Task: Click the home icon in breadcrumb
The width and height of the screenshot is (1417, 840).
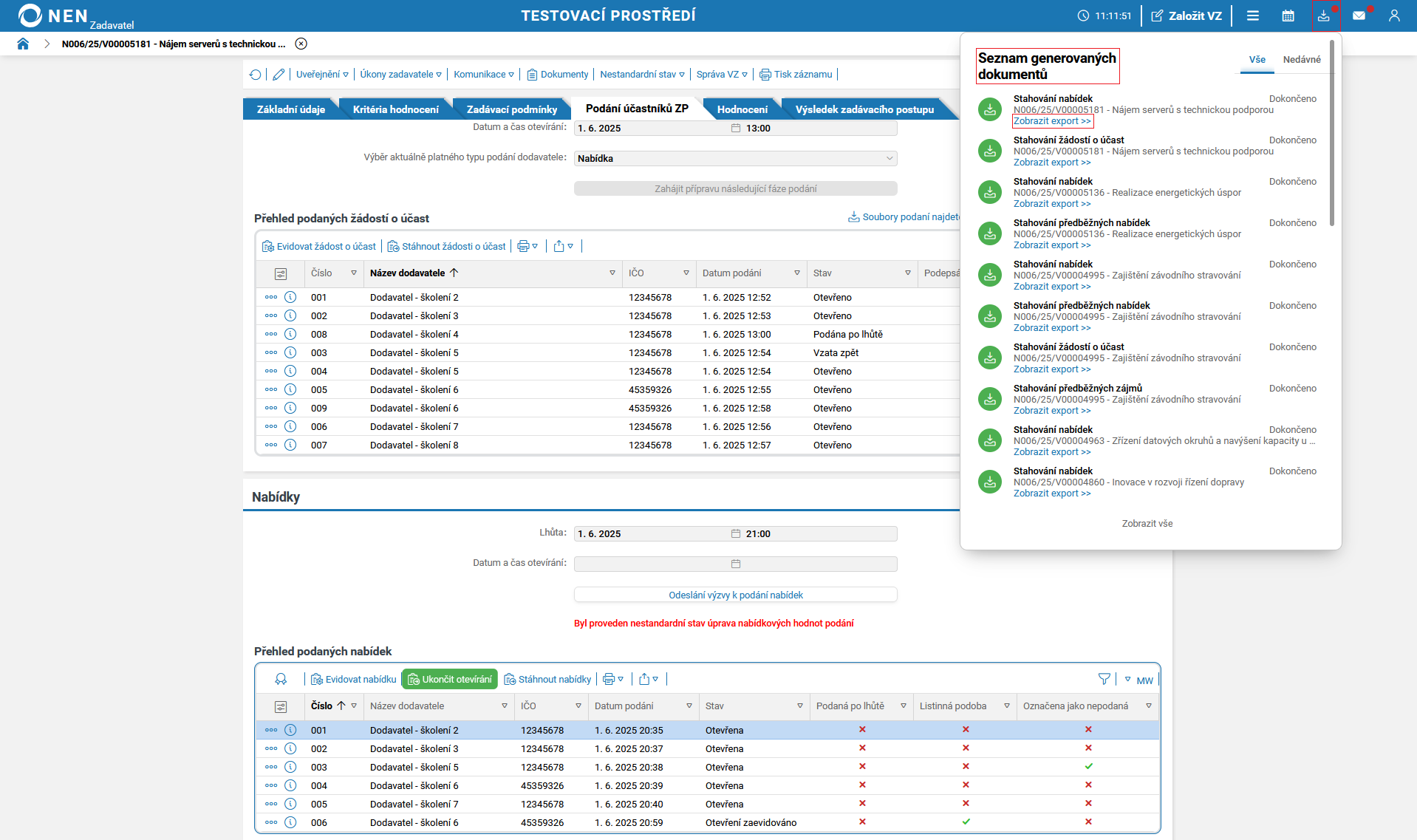Action: click(x=23, y=44)
